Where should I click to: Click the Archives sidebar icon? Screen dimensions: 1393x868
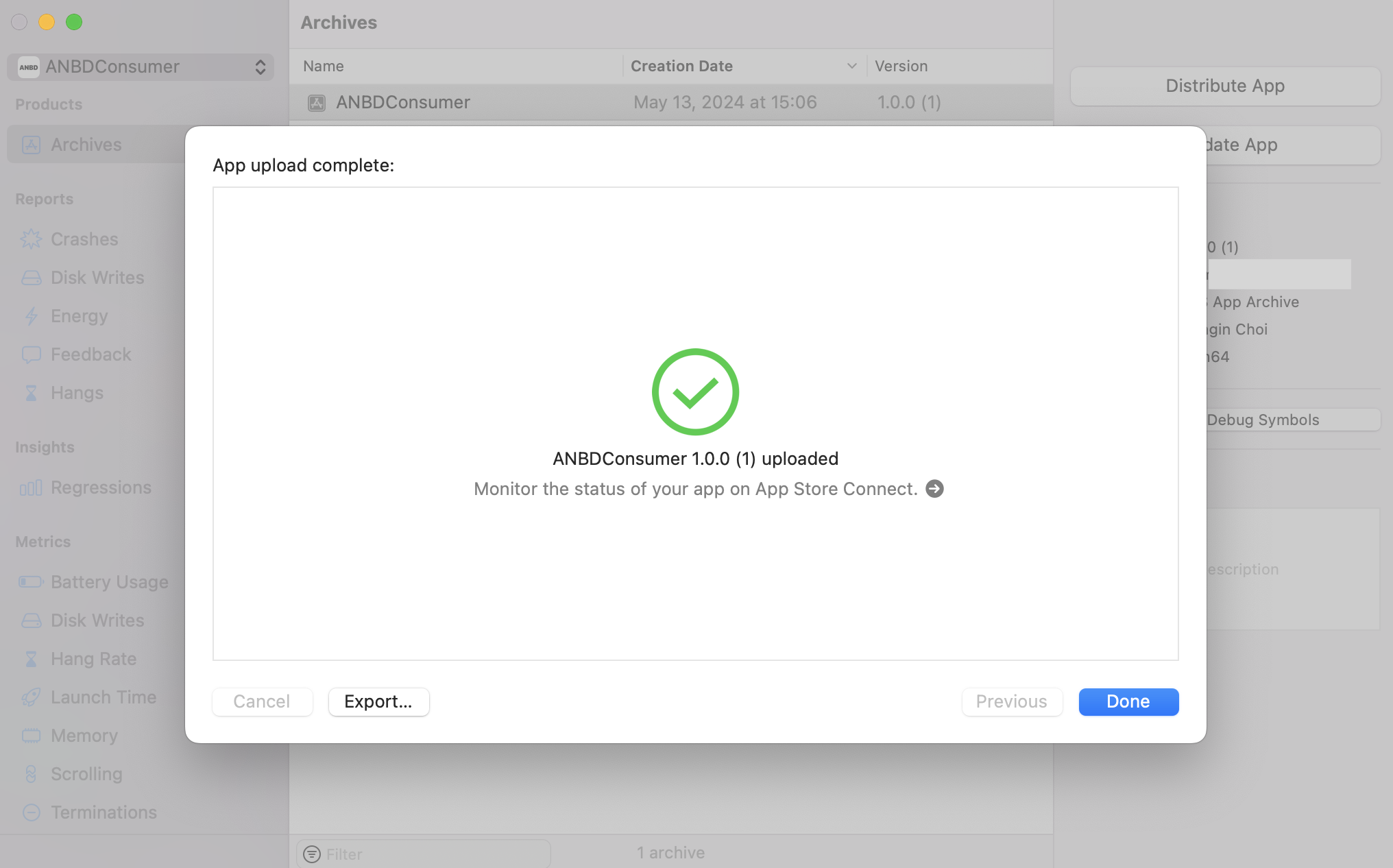pos(32,145)
